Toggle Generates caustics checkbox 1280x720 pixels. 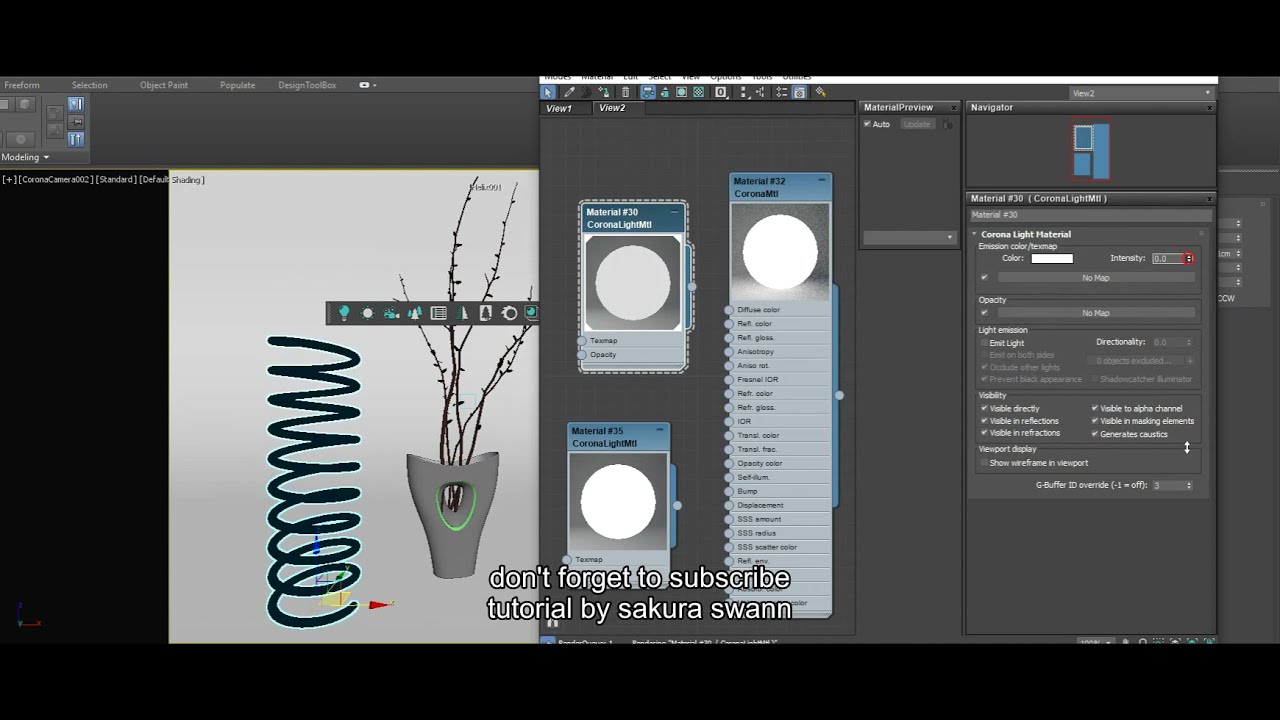[x=1095, y=434]
